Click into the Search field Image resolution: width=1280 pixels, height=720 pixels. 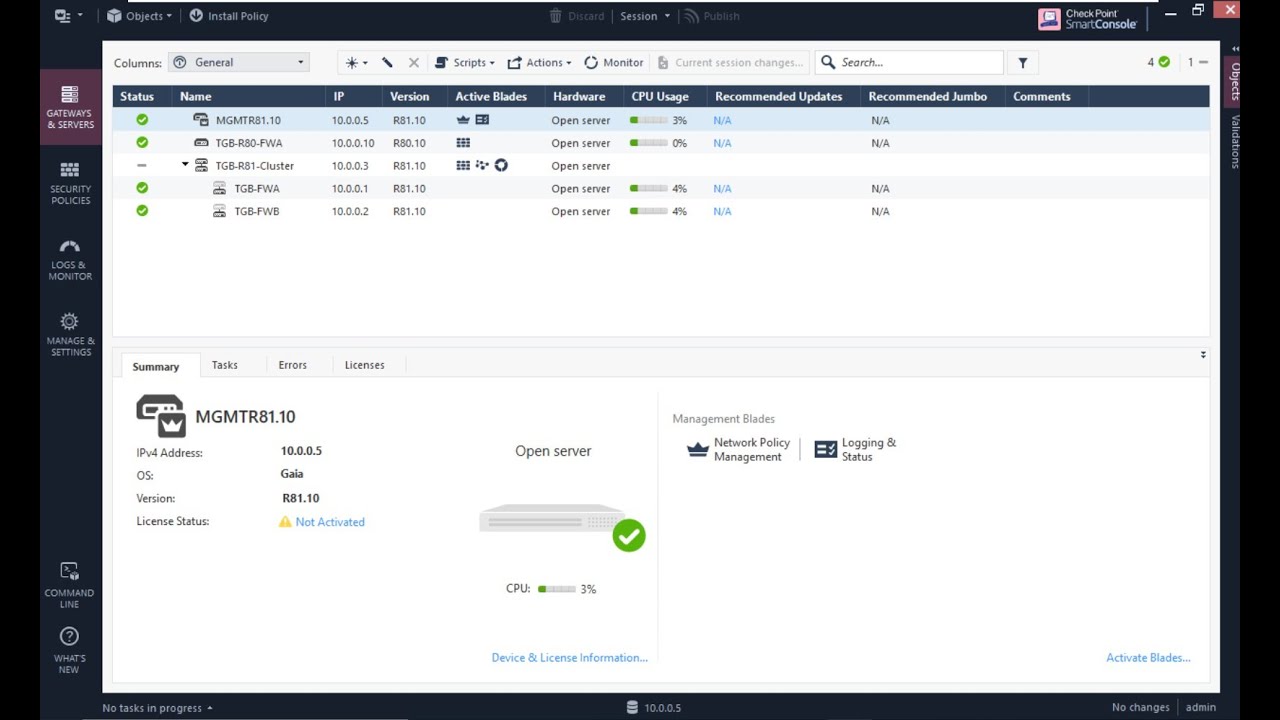(910, 62)
